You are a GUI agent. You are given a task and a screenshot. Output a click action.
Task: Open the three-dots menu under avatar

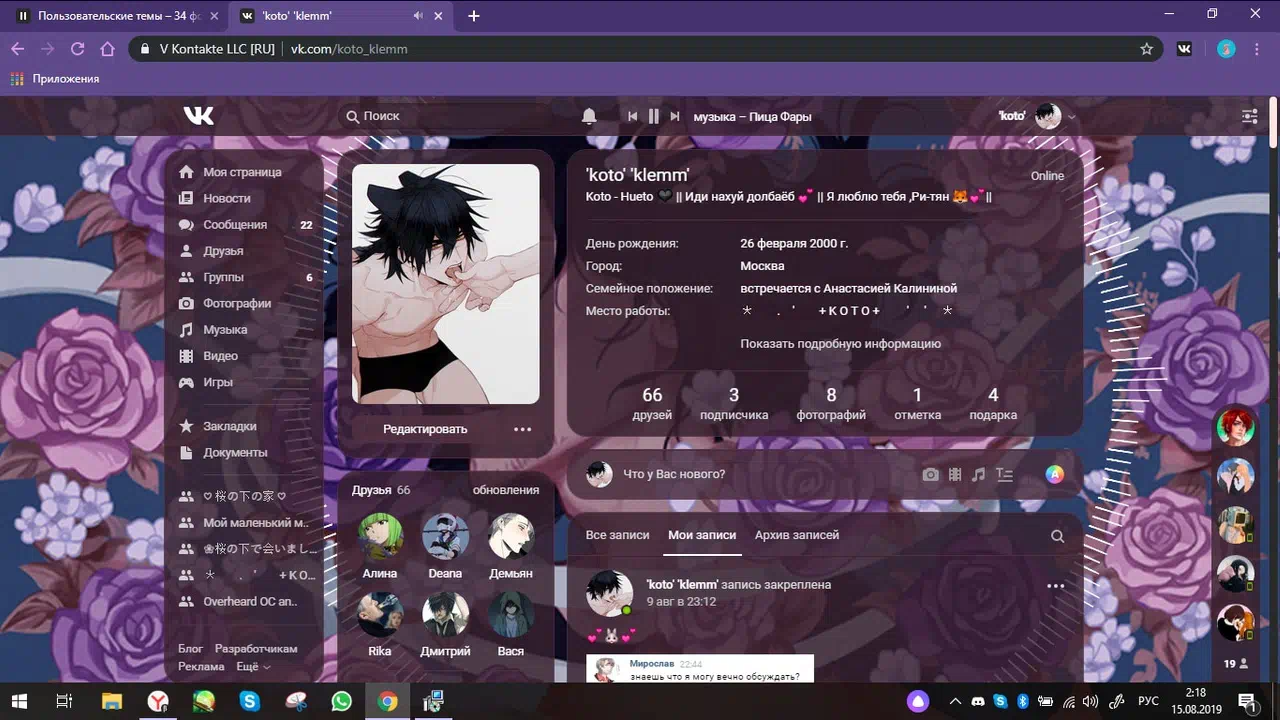(522, 429)
